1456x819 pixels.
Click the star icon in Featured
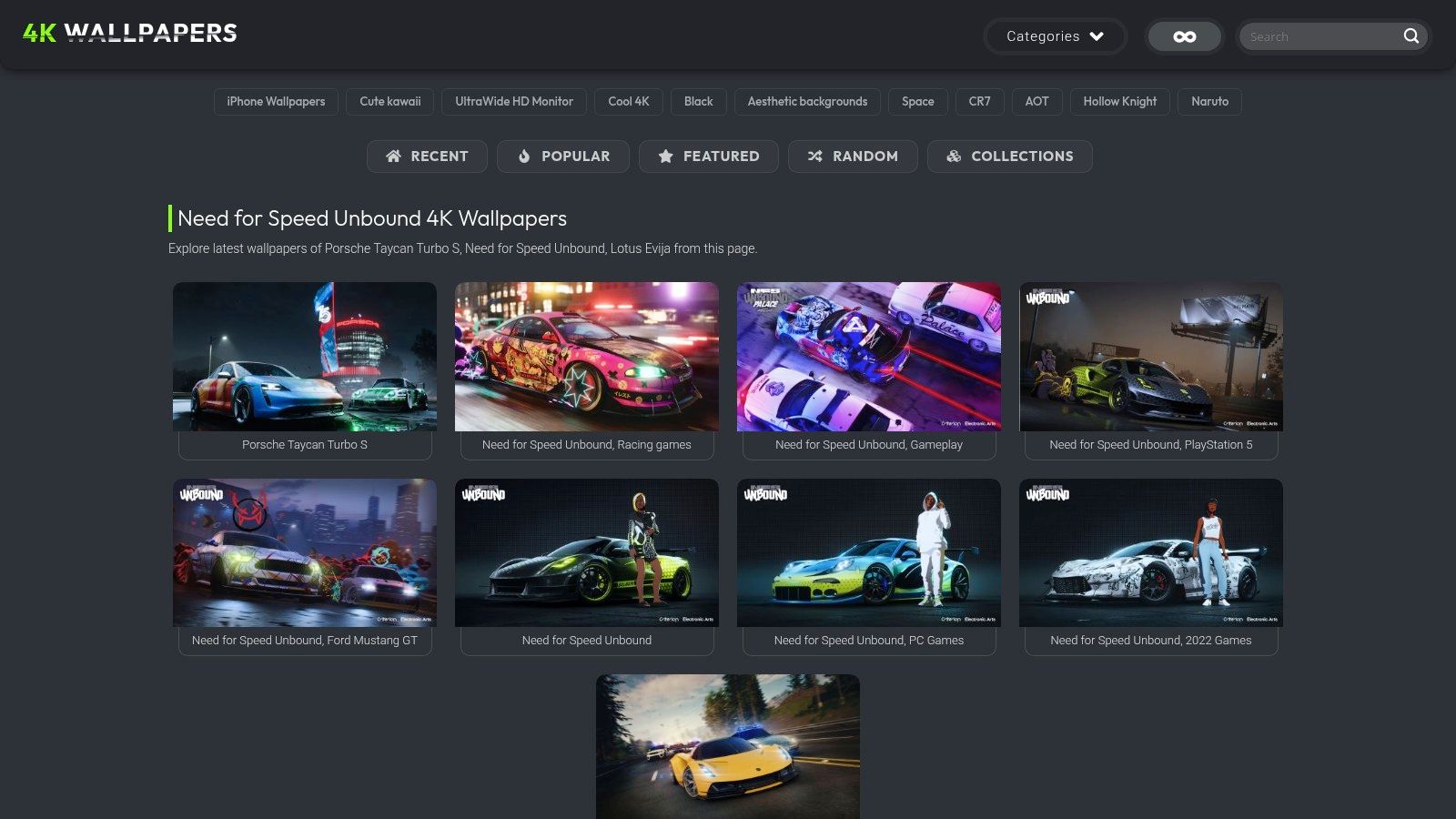(x=665, y=157)
